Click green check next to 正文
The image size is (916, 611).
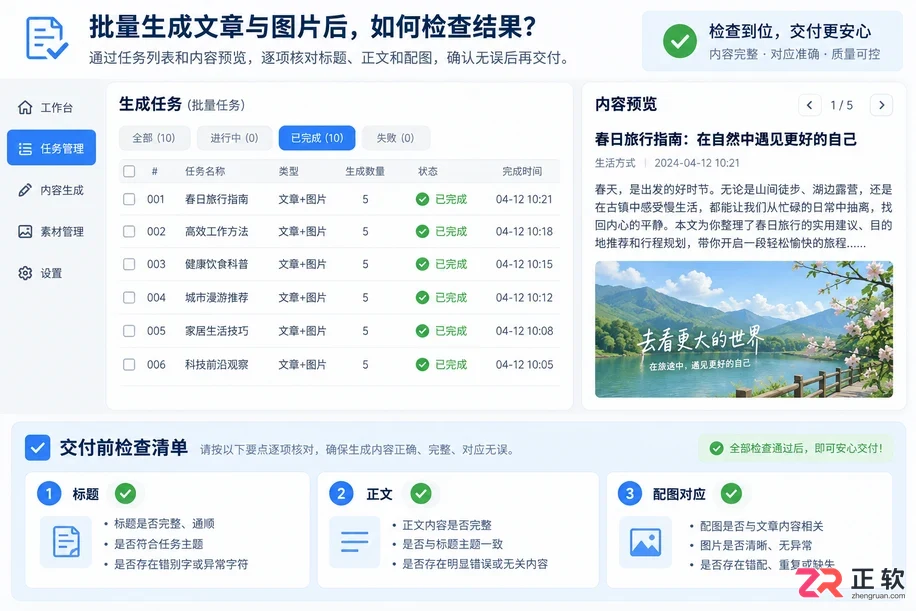pos(421,494)
